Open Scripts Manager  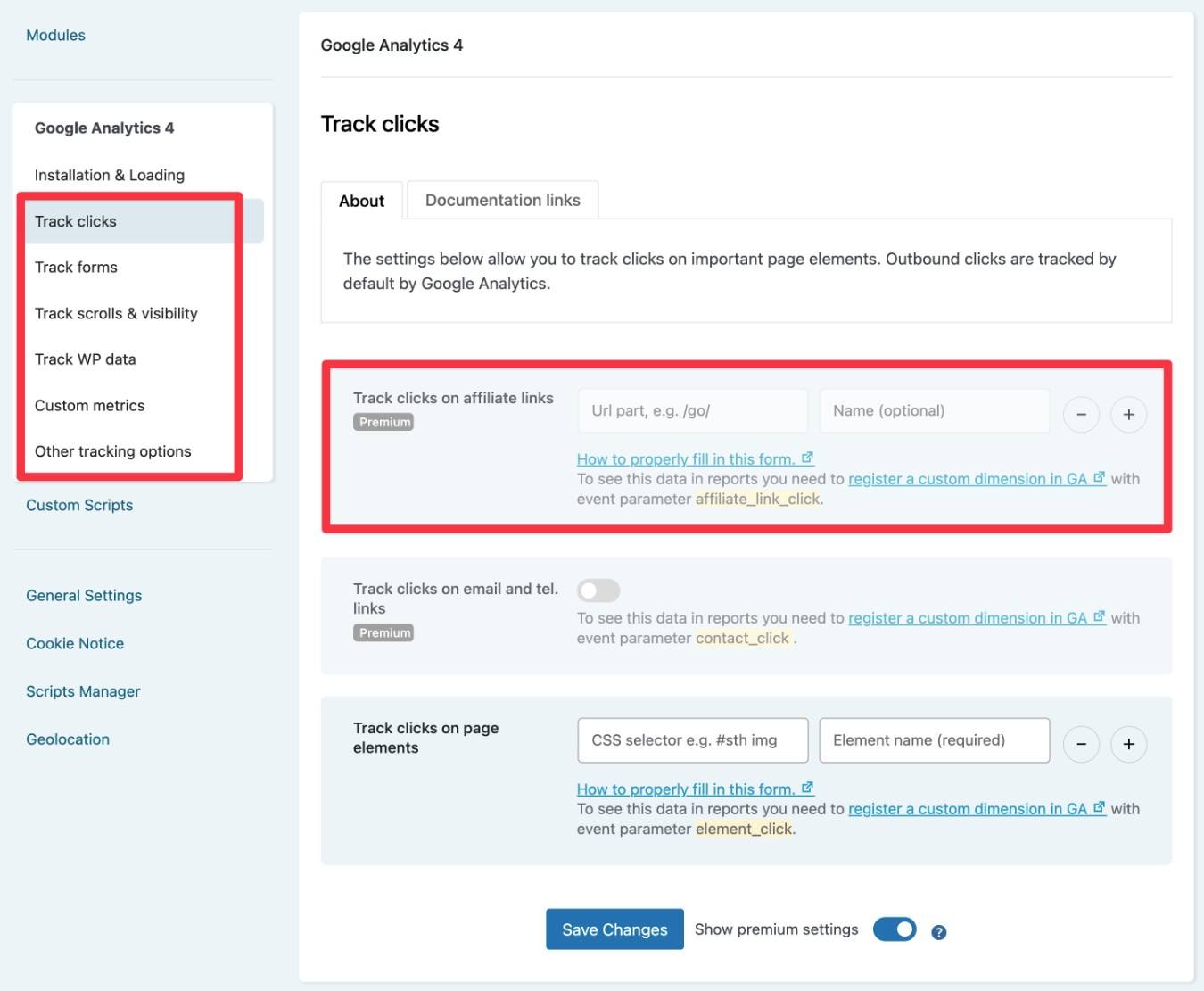83,691
